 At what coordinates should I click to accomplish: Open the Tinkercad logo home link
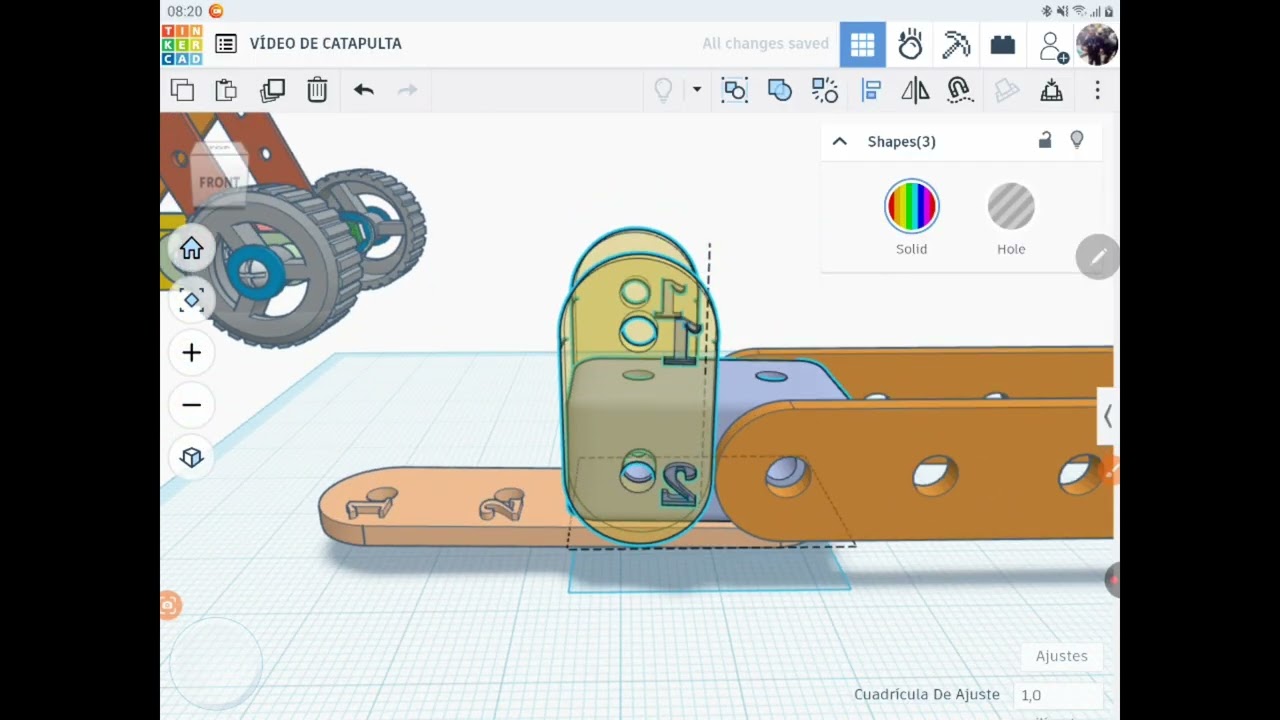(182, 44)
